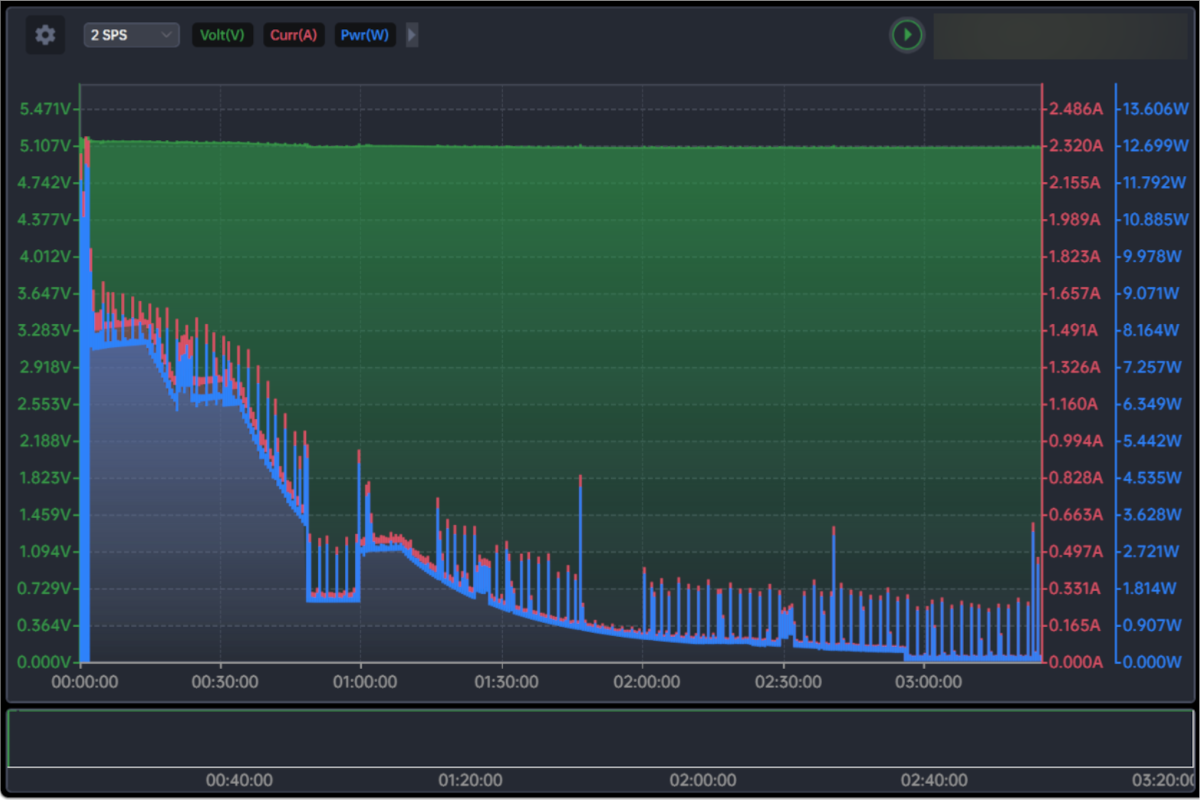Click the 2.486A current axis label

pos(1076,109)
